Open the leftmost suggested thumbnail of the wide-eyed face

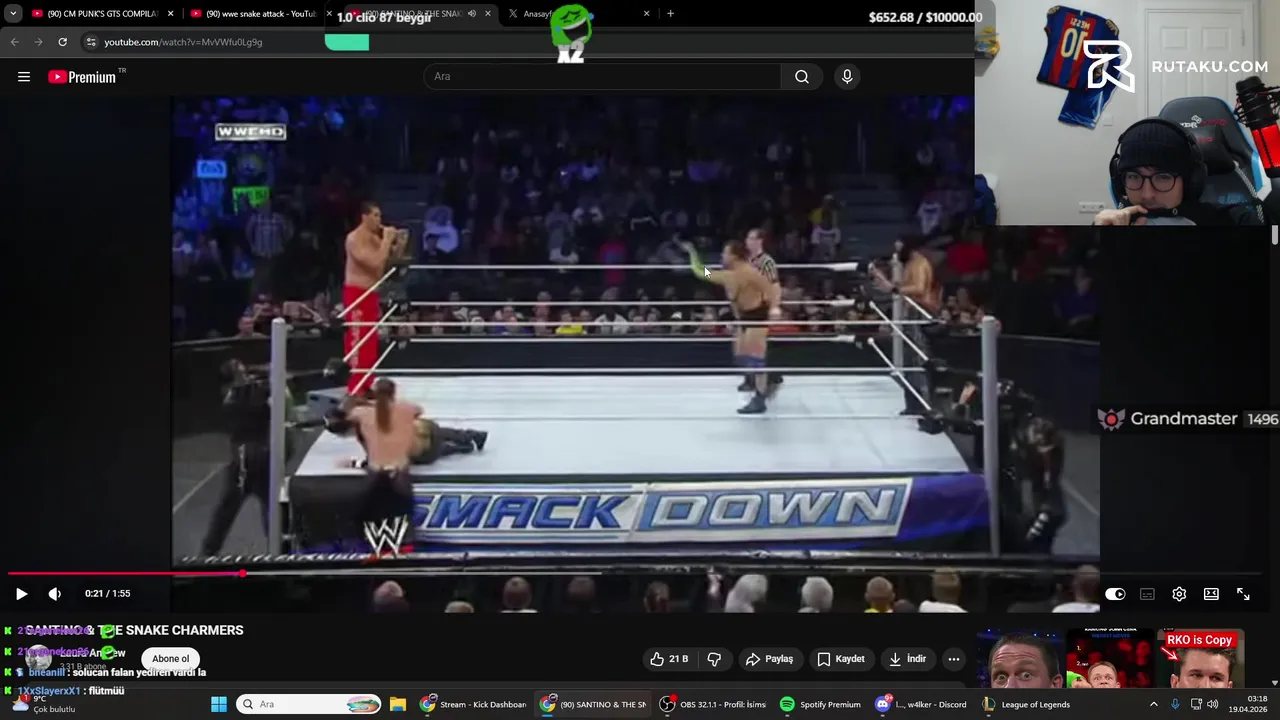click(x=1019, y=660)
